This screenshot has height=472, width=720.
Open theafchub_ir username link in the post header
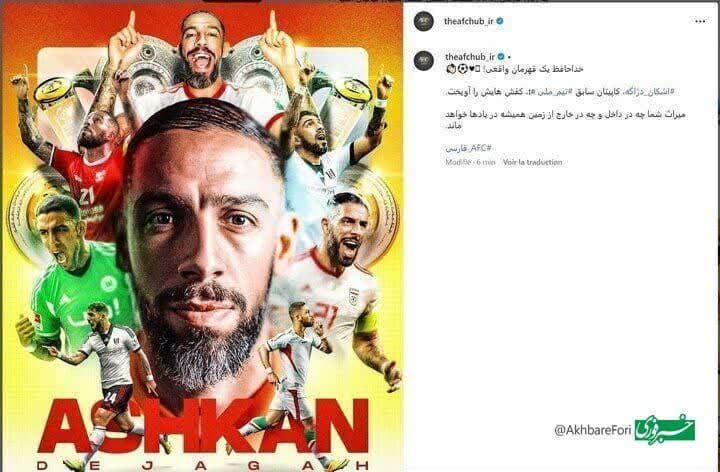point(469,21)
